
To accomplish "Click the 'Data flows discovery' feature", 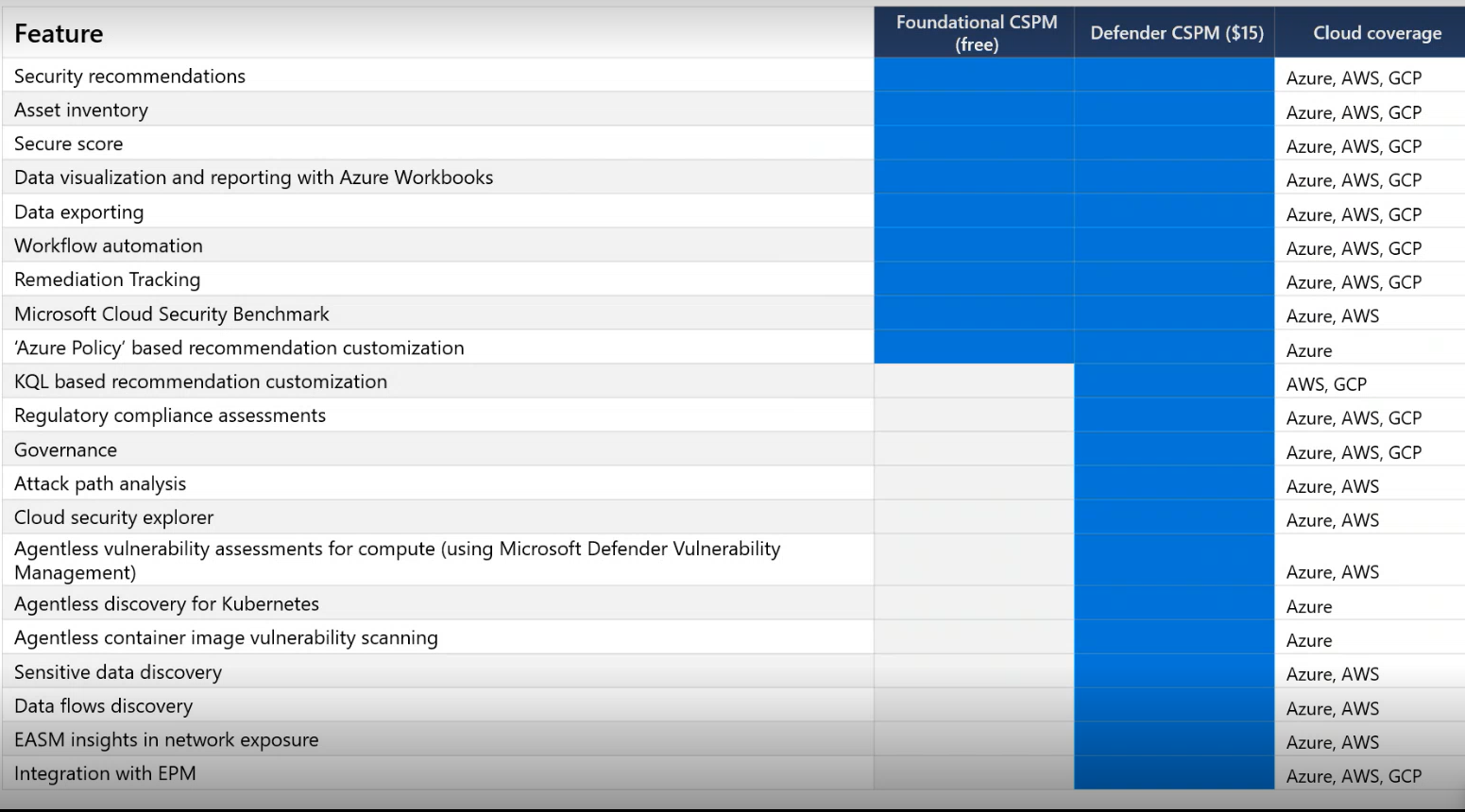I will (103, 706).
